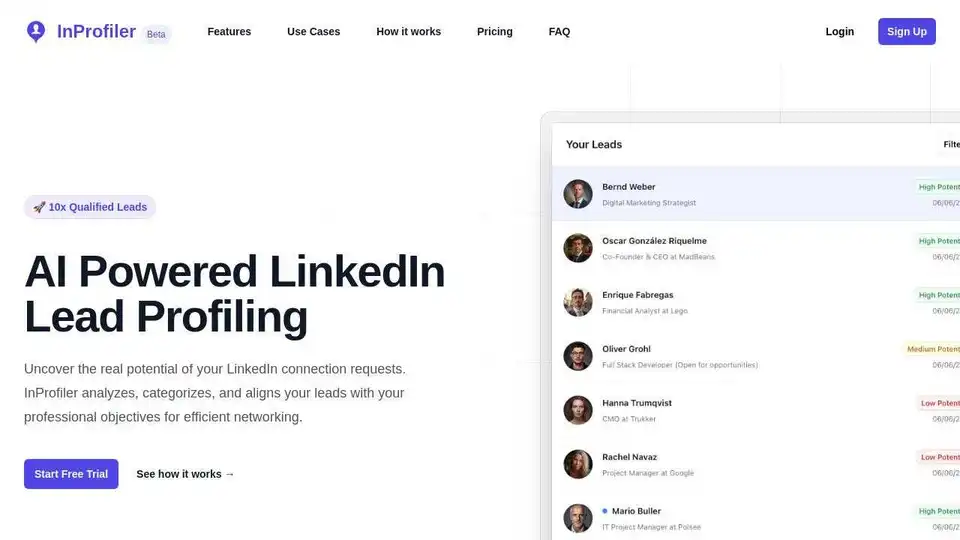Select Oliver Grohl's avatar
Screen dimensions: 960x540
point(577,356)
